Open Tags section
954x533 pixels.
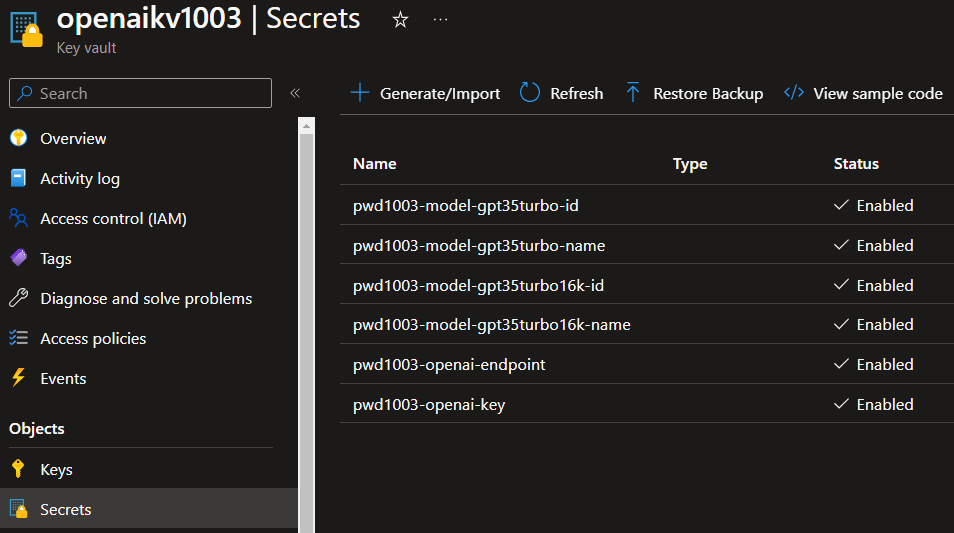[56, 259]
